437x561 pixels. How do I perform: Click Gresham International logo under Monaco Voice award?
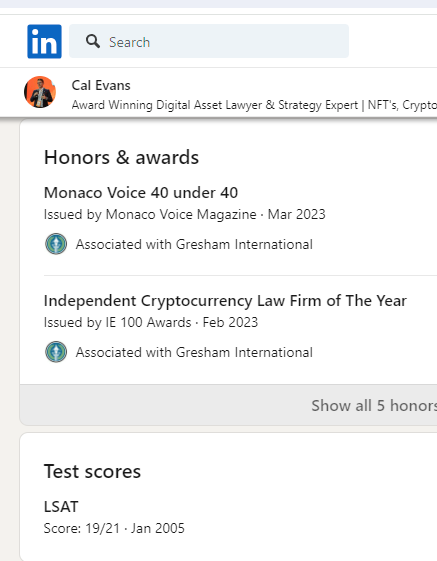[x=56, y=244]
